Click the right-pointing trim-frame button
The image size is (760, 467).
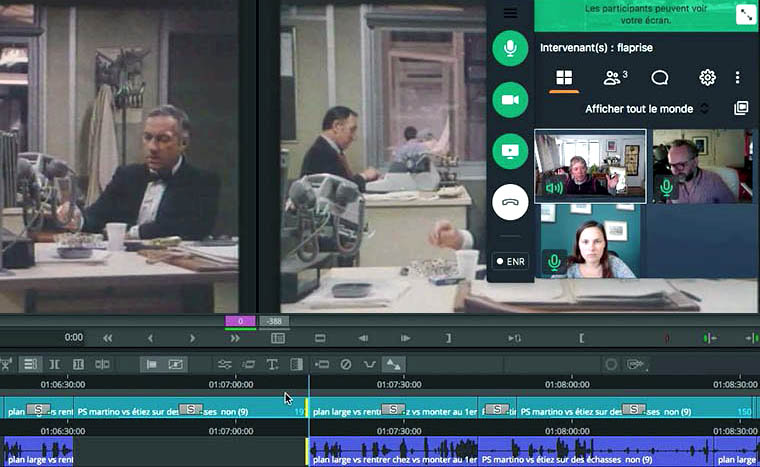tap(405, 338)
